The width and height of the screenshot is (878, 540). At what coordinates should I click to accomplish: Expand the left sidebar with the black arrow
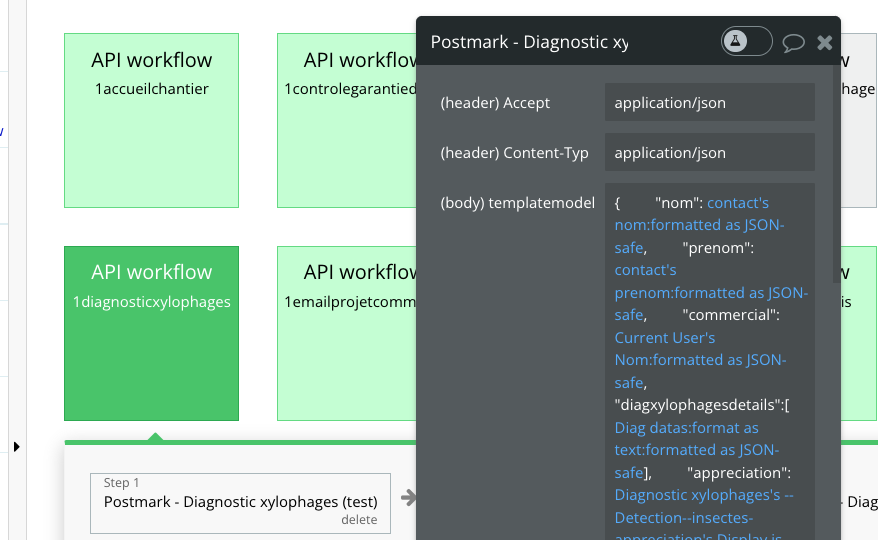(x=17, y=447)
